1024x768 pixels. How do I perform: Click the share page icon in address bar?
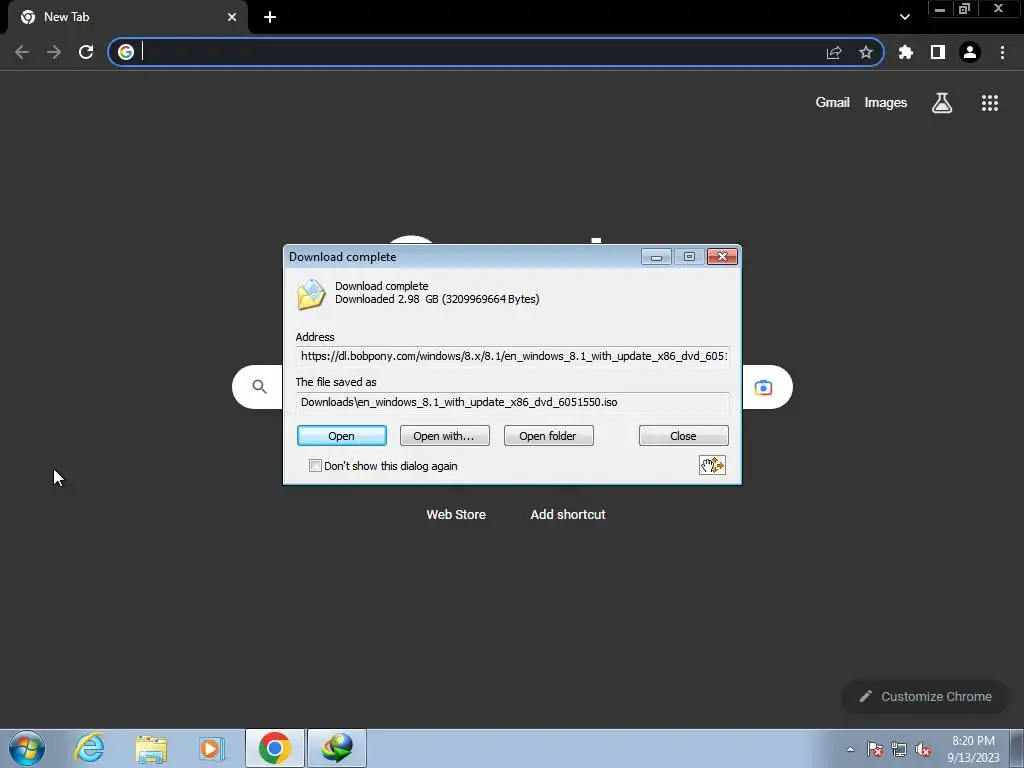pyautogui.click(x=834, y=52)
